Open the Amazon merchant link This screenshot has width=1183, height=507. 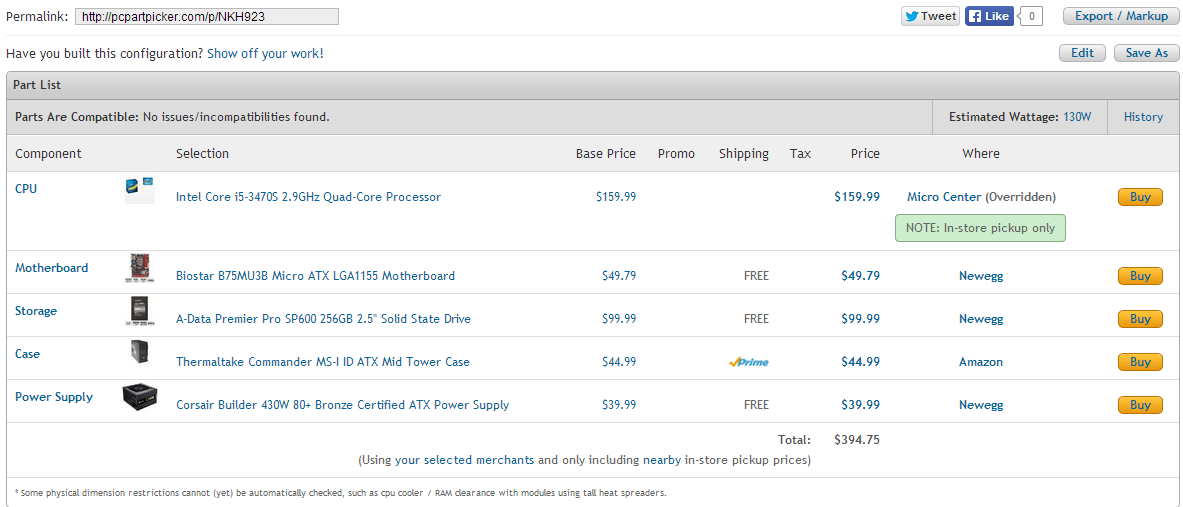click(981, 362)
